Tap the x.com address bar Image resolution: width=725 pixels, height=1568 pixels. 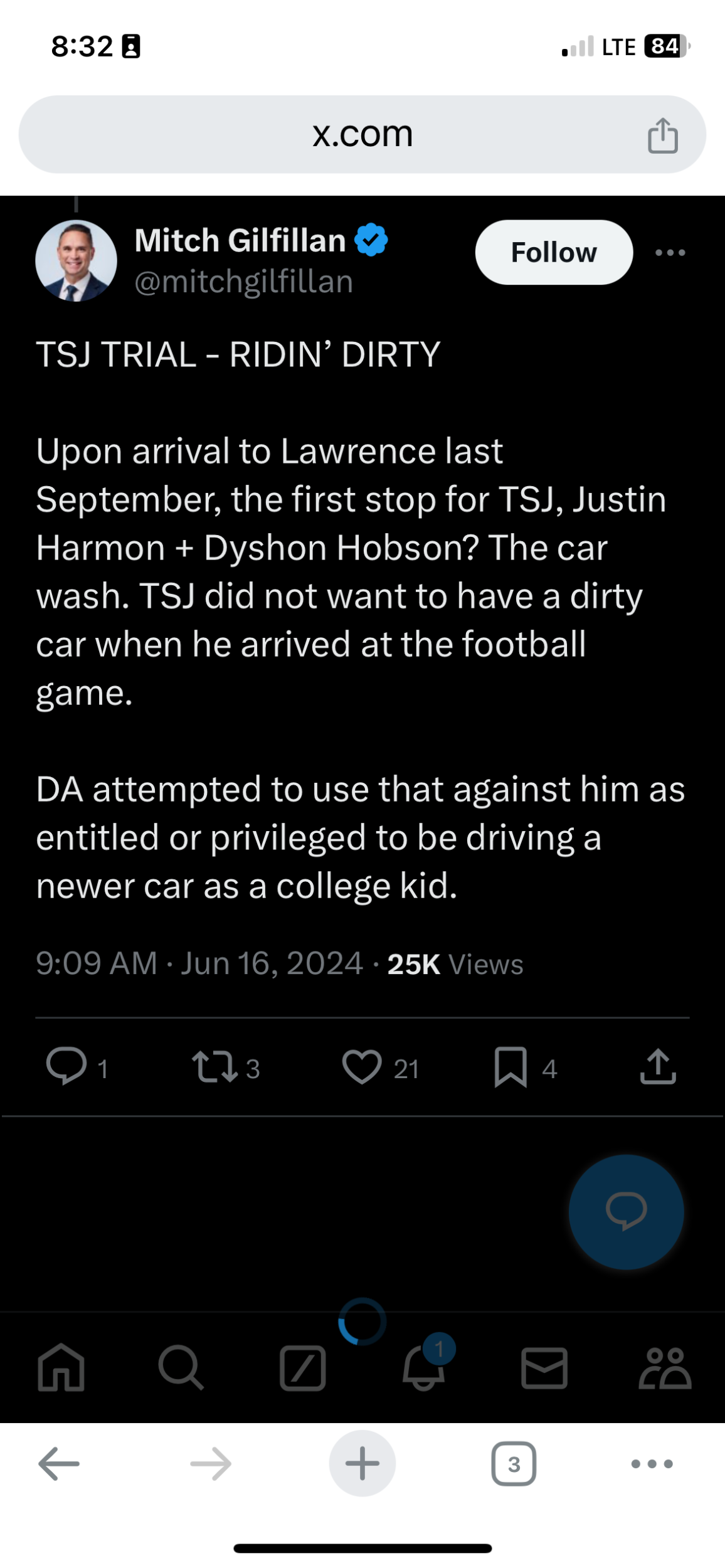pos(362,134)
